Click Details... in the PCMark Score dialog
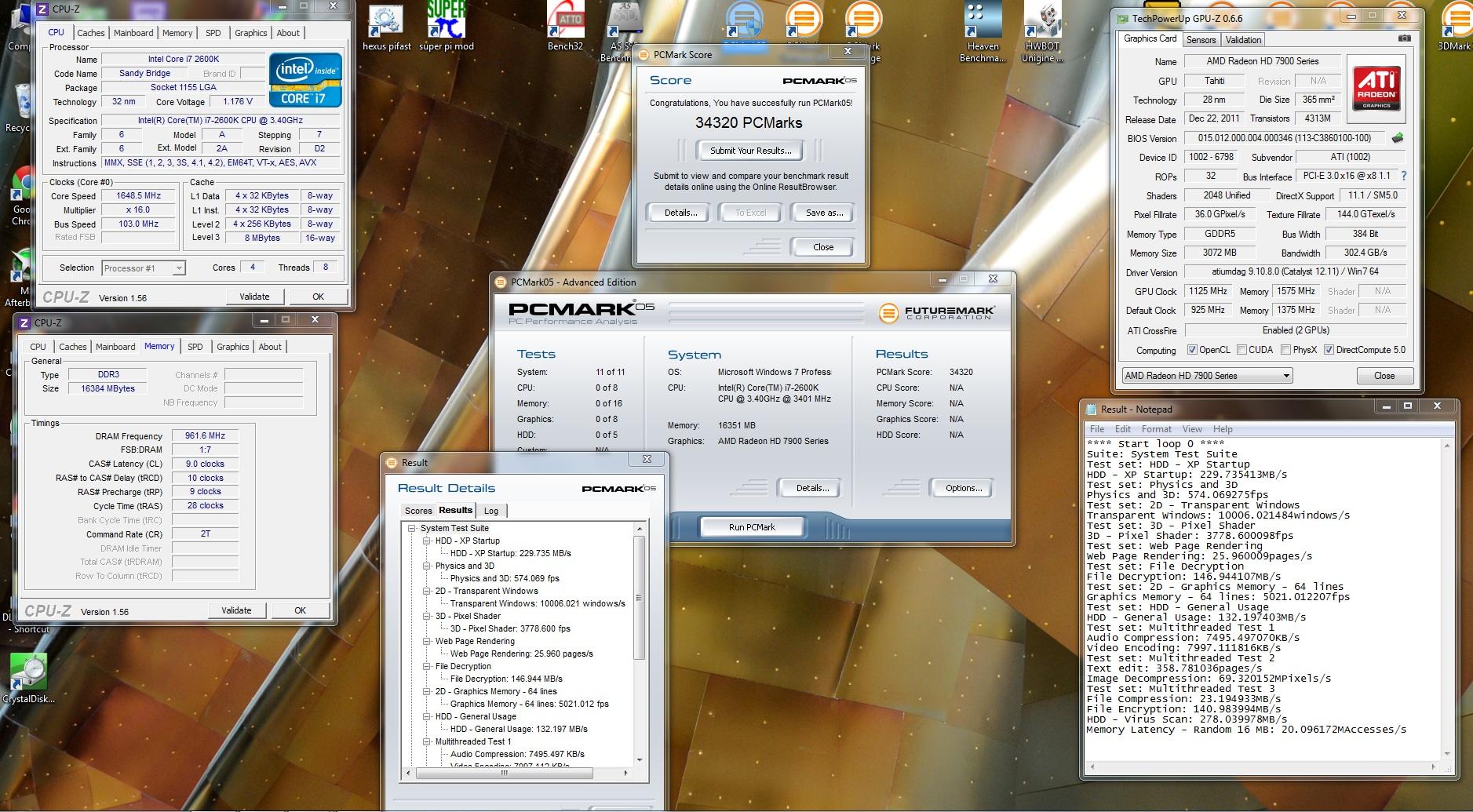Image resolution: width=1473 pixels, height=812 pixels. coord(680,213)
